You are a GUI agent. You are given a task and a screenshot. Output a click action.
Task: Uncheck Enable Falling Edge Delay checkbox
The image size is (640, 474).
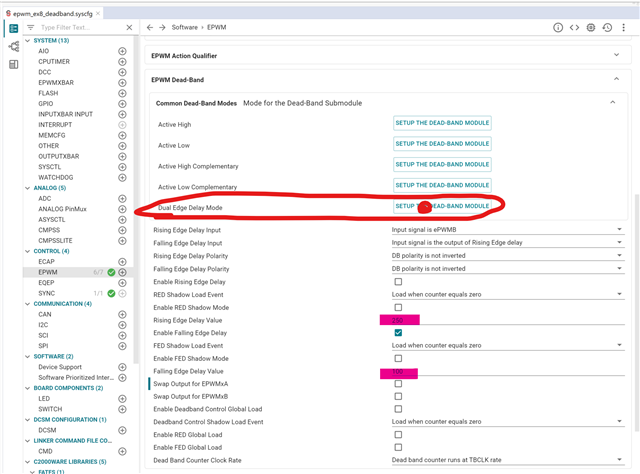398,332
